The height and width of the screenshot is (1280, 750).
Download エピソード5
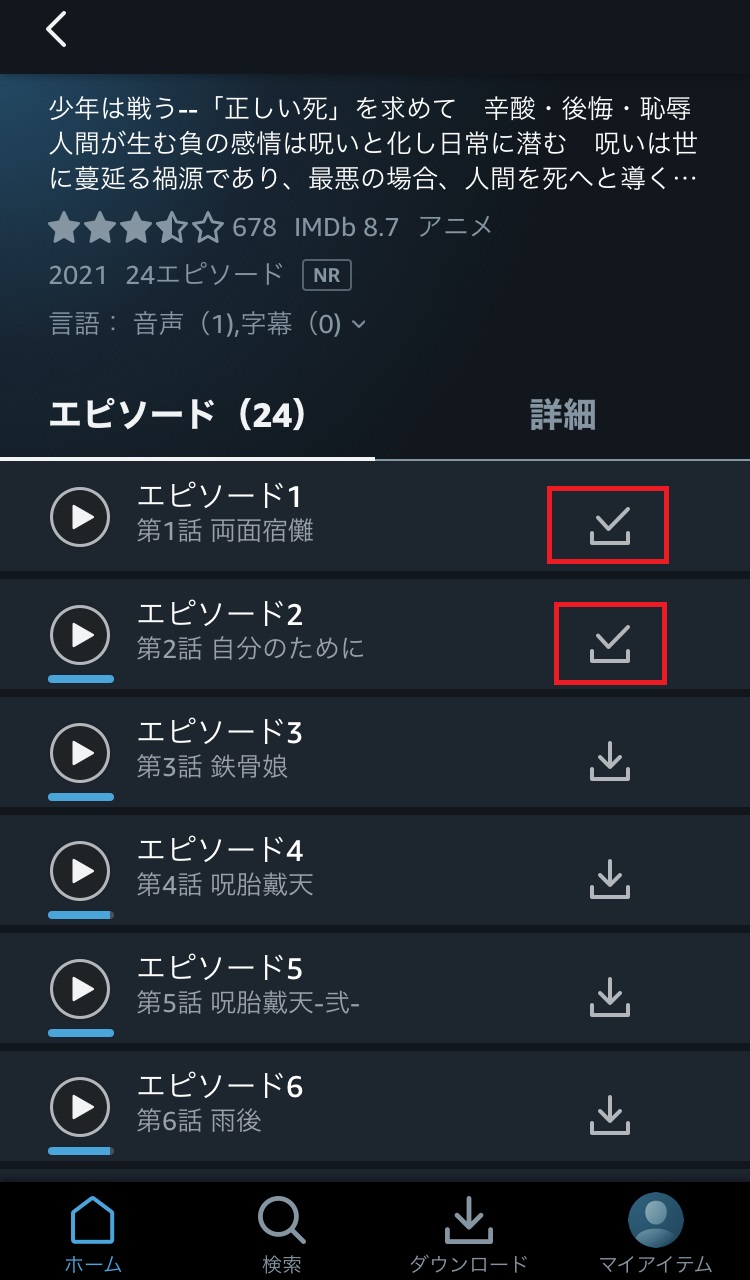[x=609, y=997]
